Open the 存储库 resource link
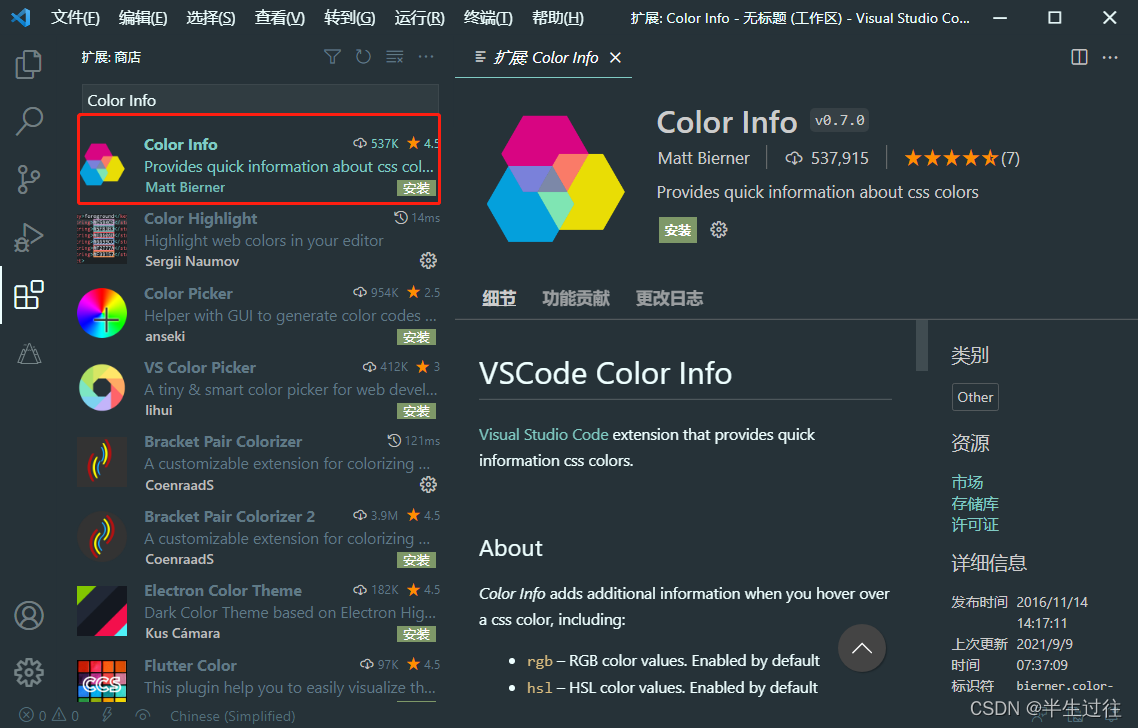 (x=975, y=504)
